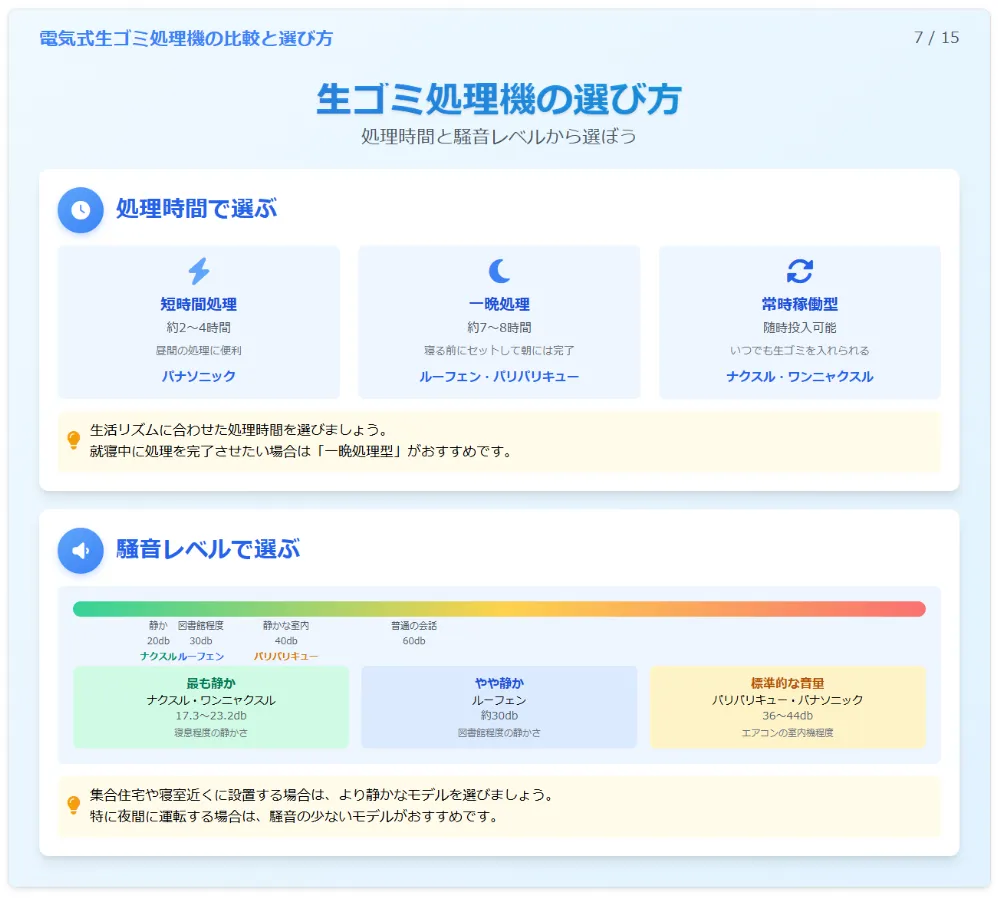Click the green-to-red noise level gradient bar
Image resolution: width=1000 pixels, height=898 pixels.
pos(499,608)
